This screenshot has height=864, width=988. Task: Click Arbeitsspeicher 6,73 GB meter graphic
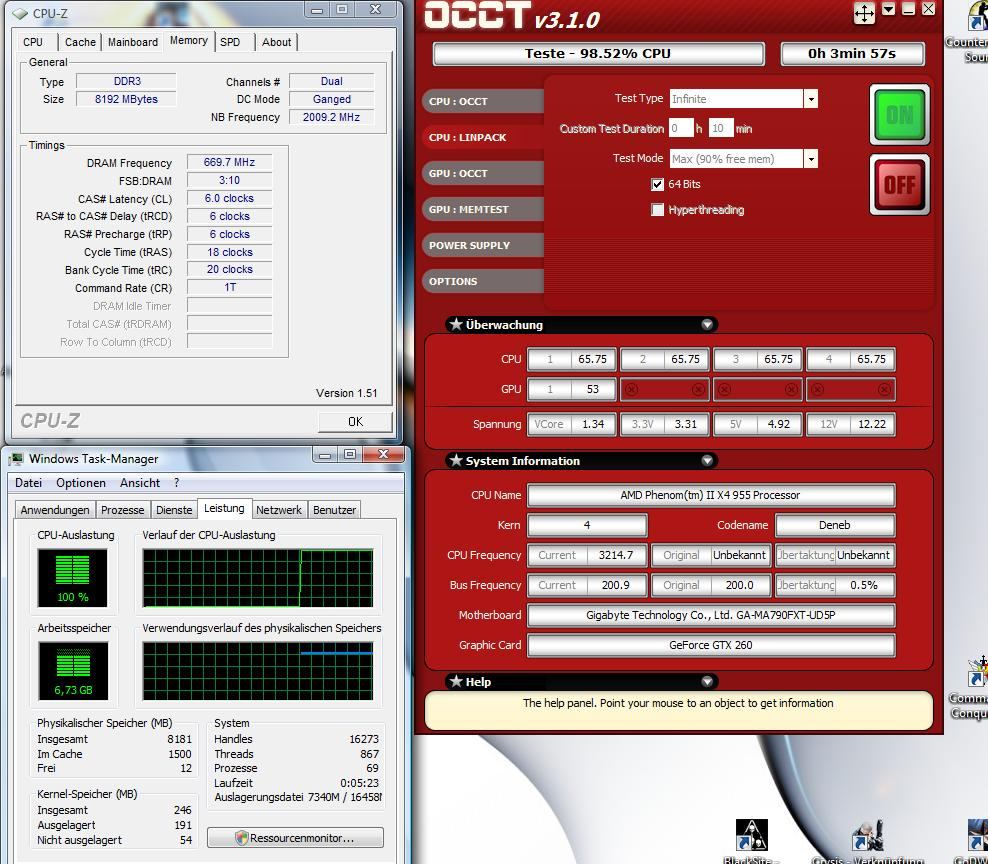73,671
